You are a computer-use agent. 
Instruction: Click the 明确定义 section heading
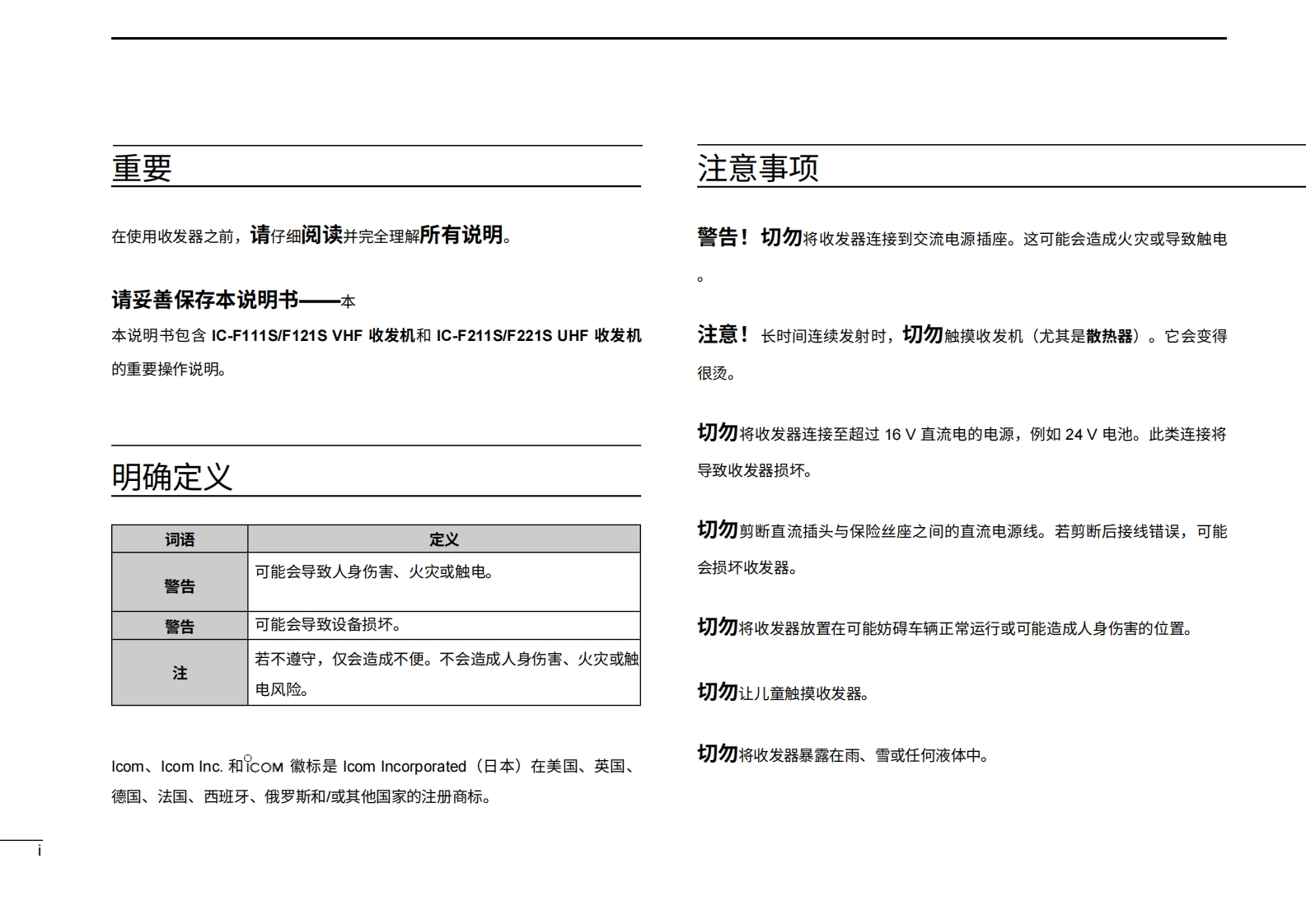(x=172, y=477)
